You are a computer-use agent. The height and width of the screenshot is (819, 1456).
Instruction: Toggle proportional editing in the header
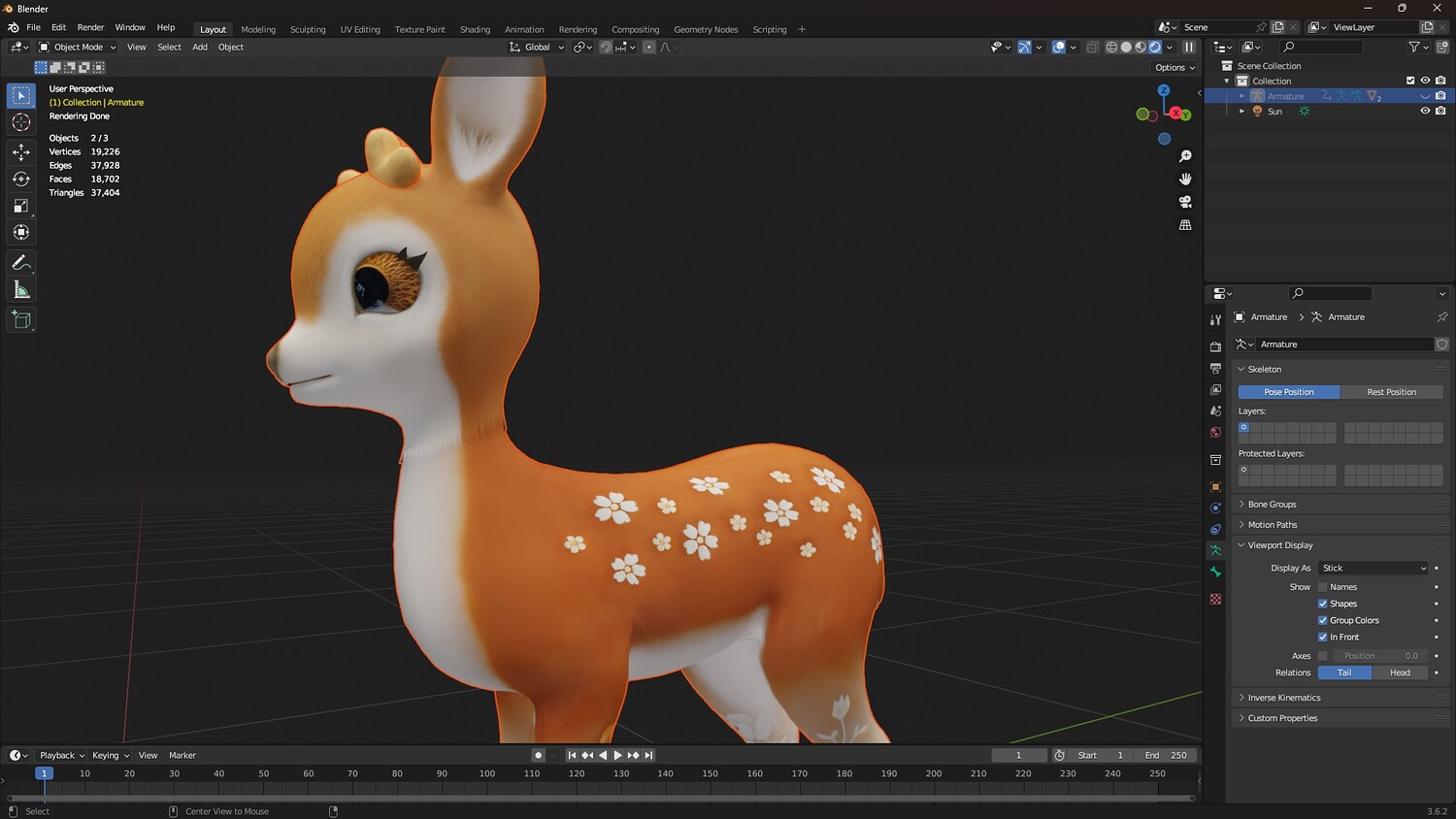tap(648, 47)
